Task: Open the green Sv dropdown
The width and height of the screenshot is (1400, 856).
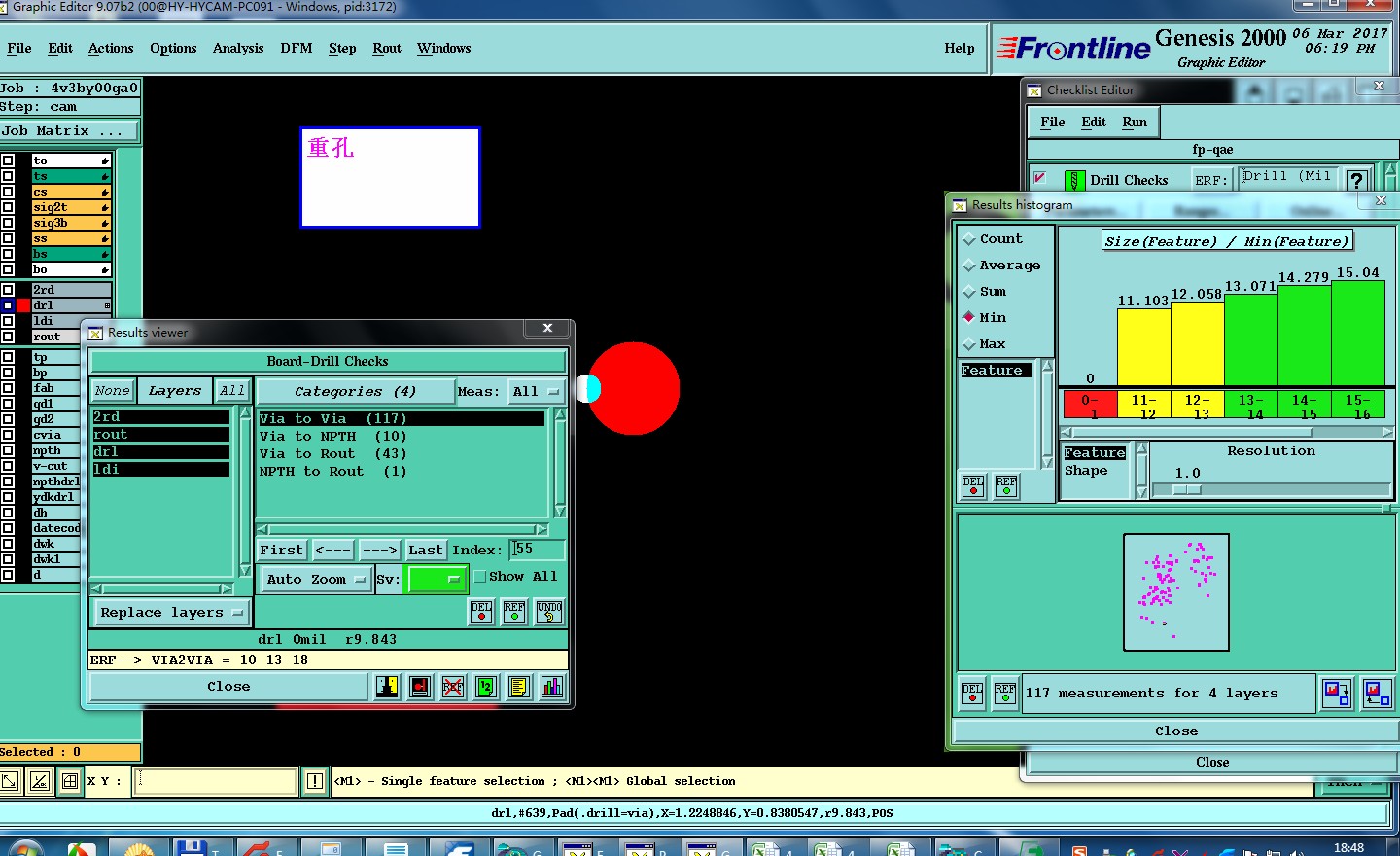Action: pyautogui.click(x=437, y=579)
